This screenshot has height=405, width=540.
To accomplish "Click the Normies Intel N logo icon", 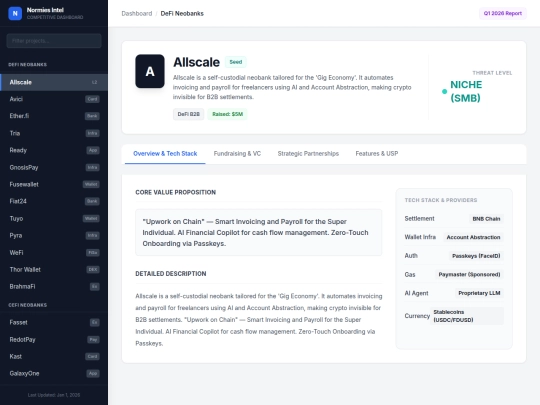I will 15,13.
